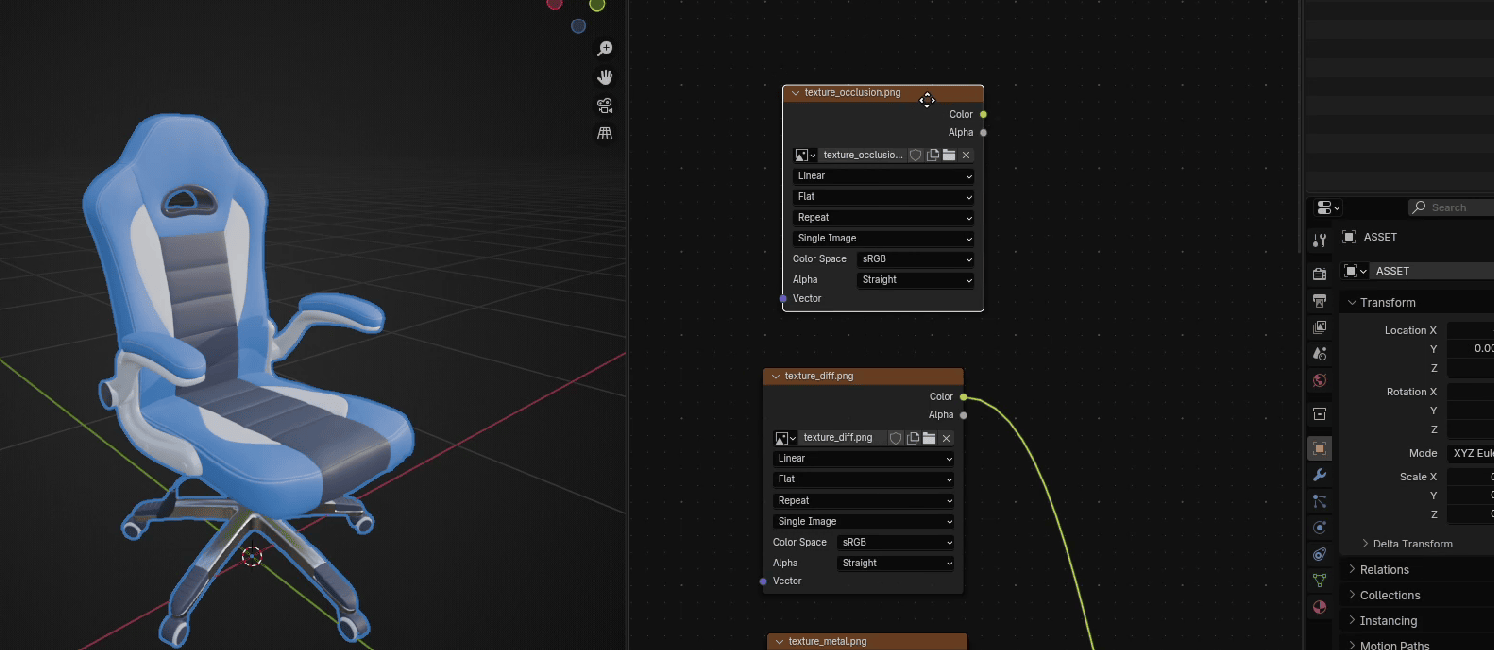Click open-image folder icon on texture_occlusion node
The height and width of the screenshot is (650, 1494).
[x=949, y=155]
